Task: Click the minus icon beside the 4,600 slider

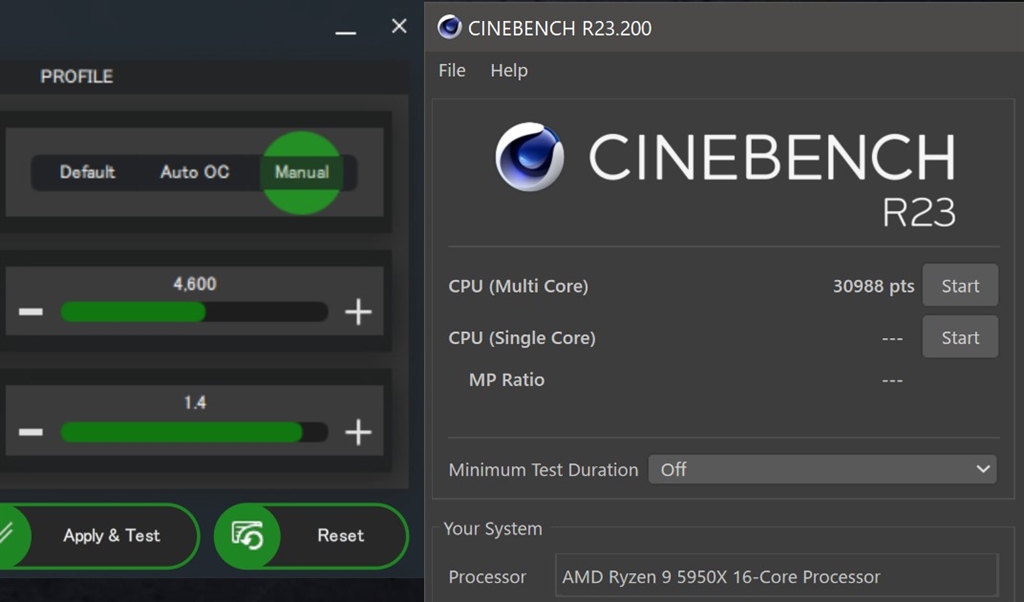Action: tap(31, 311)
